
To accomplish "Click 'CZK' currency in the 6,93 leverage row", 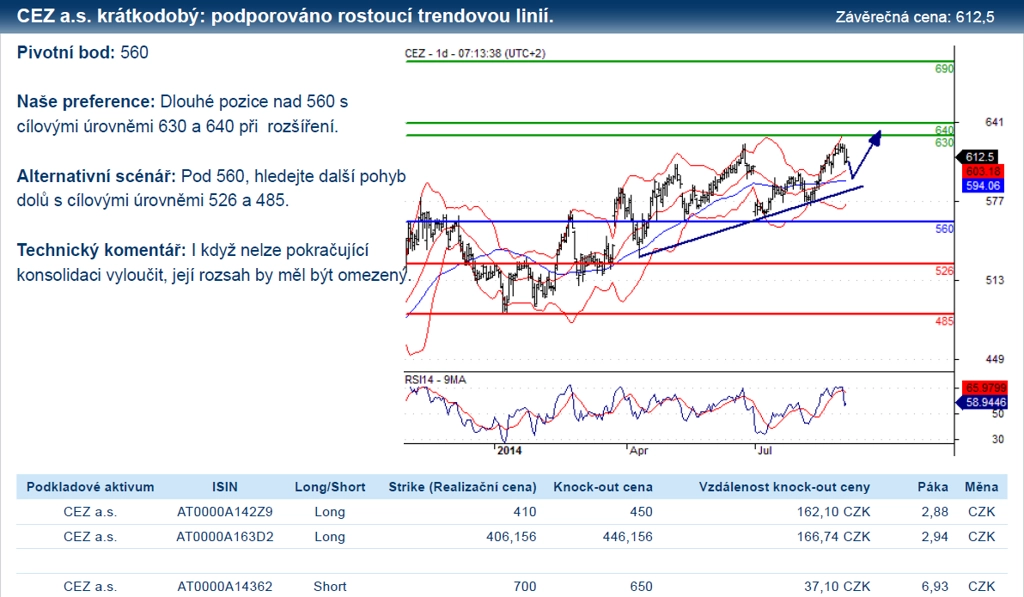I will (x=982, y=587).
